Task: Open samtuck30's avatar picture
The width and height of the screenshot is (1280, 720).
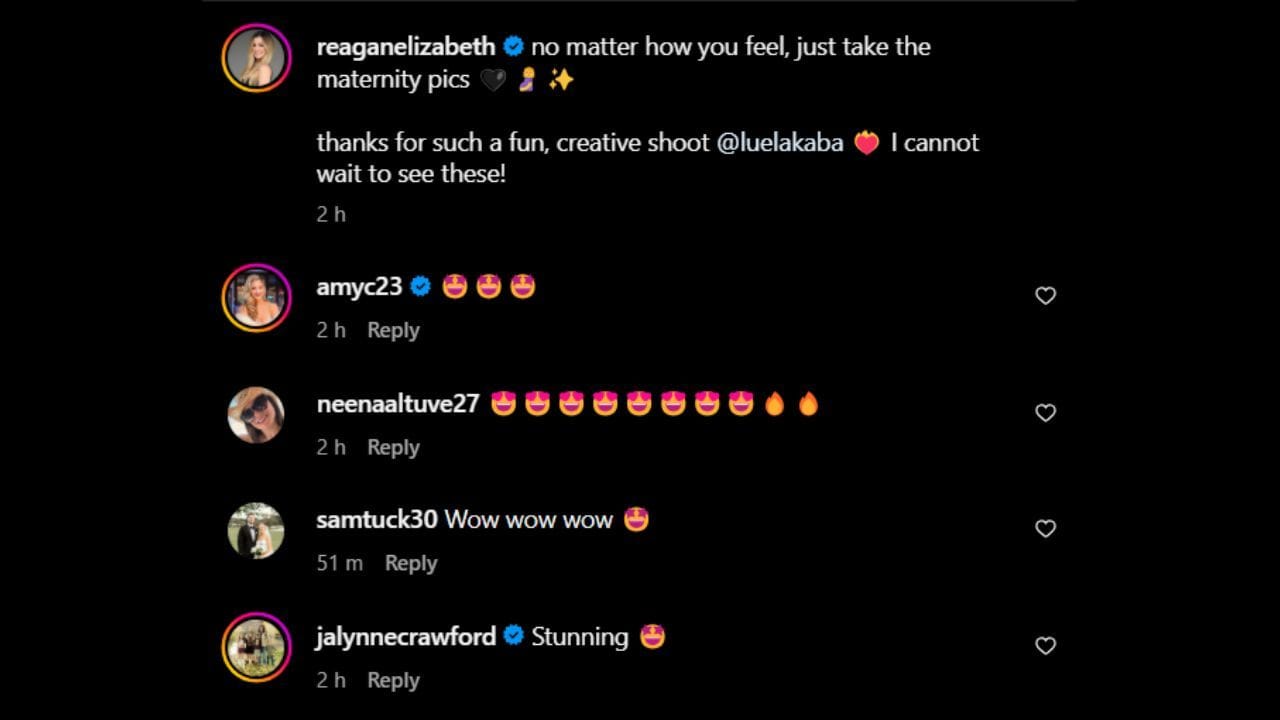Action: (x=256, y=530)
